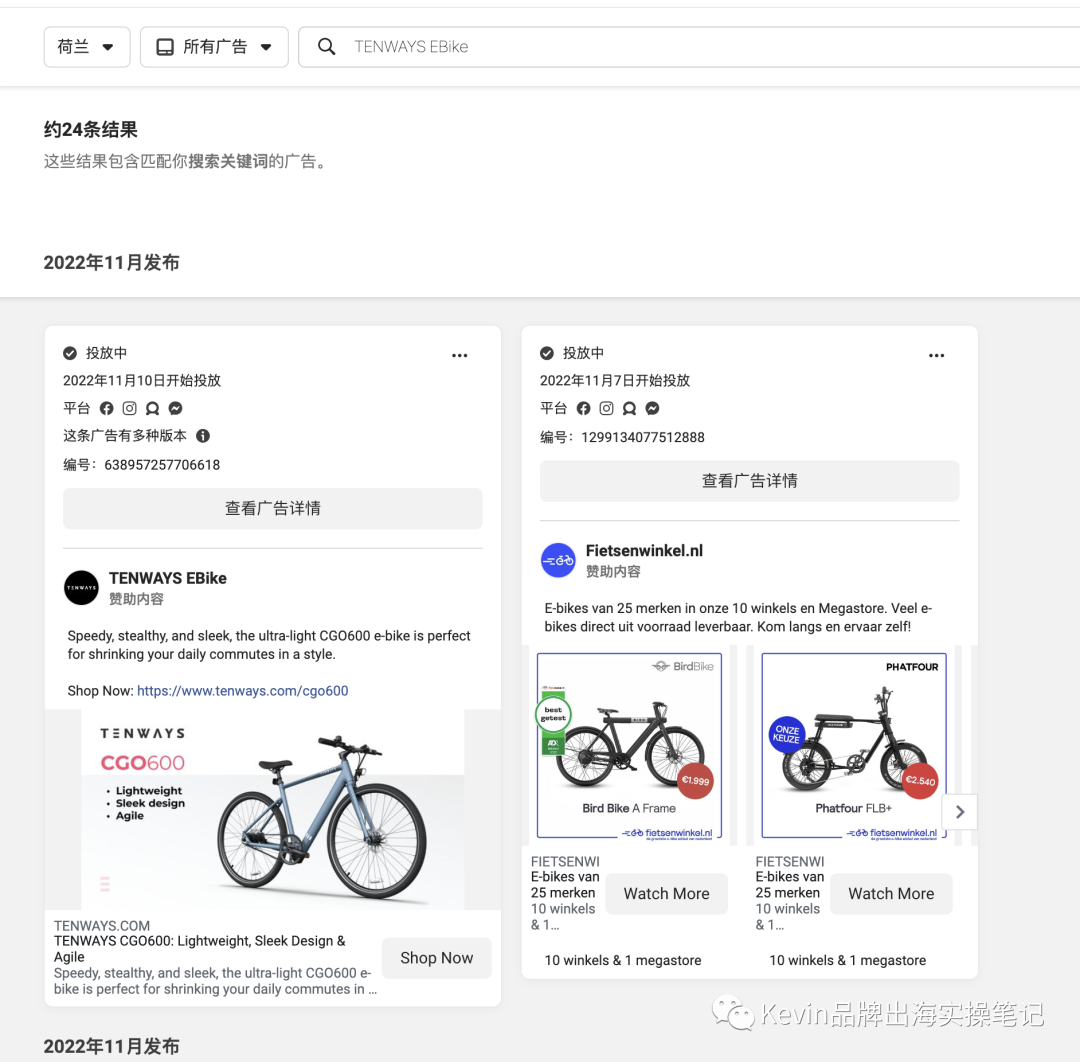Click 查看广告详情 for ad 1299134077512888
The height and width of the screenshot is (1062, 1080).
(x=749, y=481)
